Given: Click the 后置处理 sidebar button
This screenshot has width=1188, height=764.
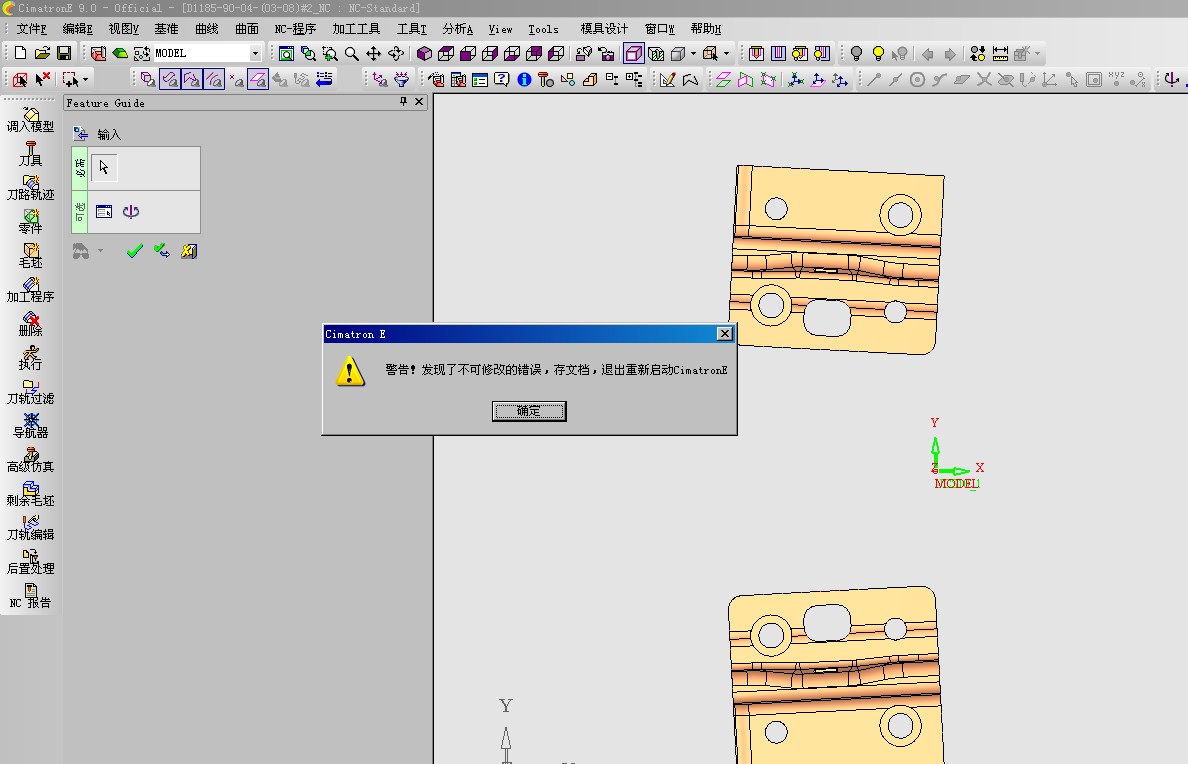Looking at the screenshot, I should [x=30, y=562].
